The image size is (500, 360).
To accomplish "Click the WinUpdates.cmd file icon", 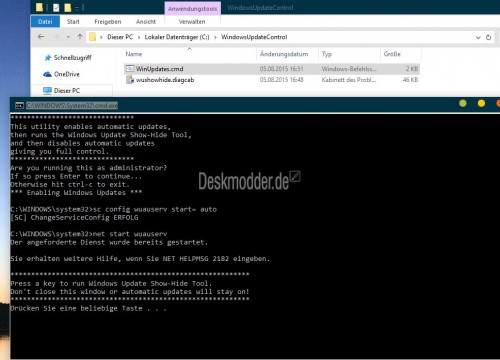I will 130,69.
